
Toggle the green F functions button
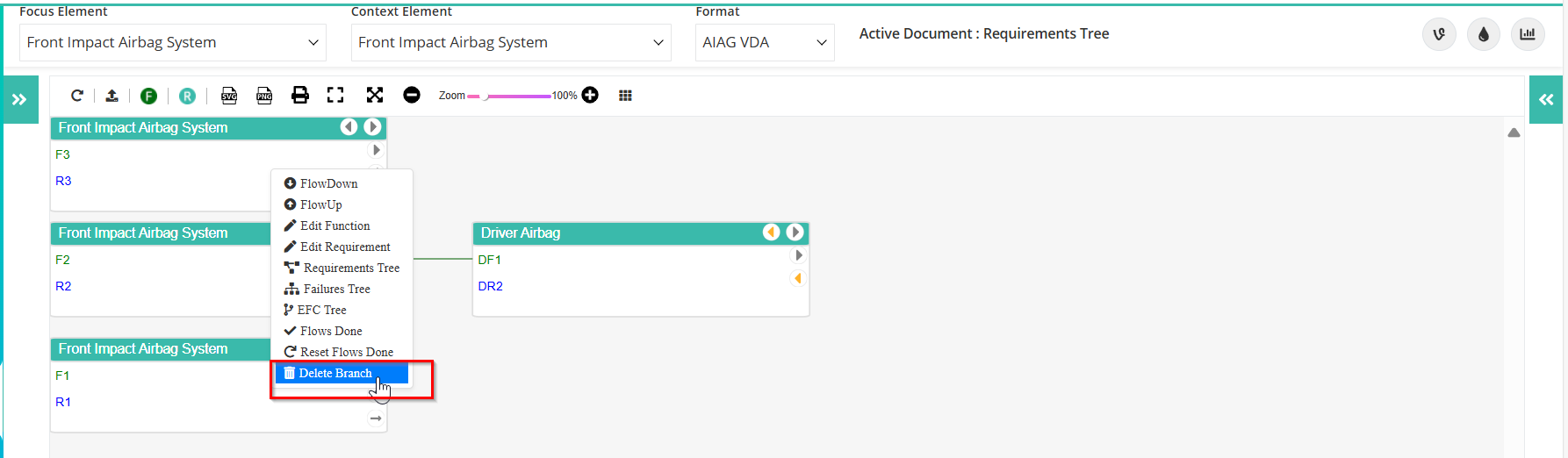(149, 96)
